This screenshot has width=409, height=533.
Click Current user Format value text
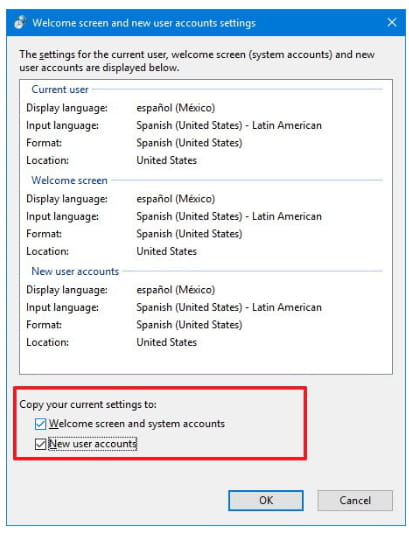[189, 143]
